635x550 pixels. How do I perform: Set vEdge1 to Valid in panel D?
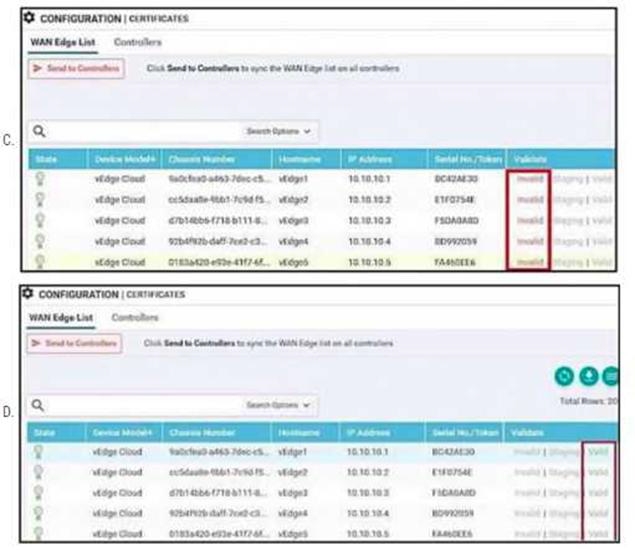pyautogui.click(x=598, y=452)
